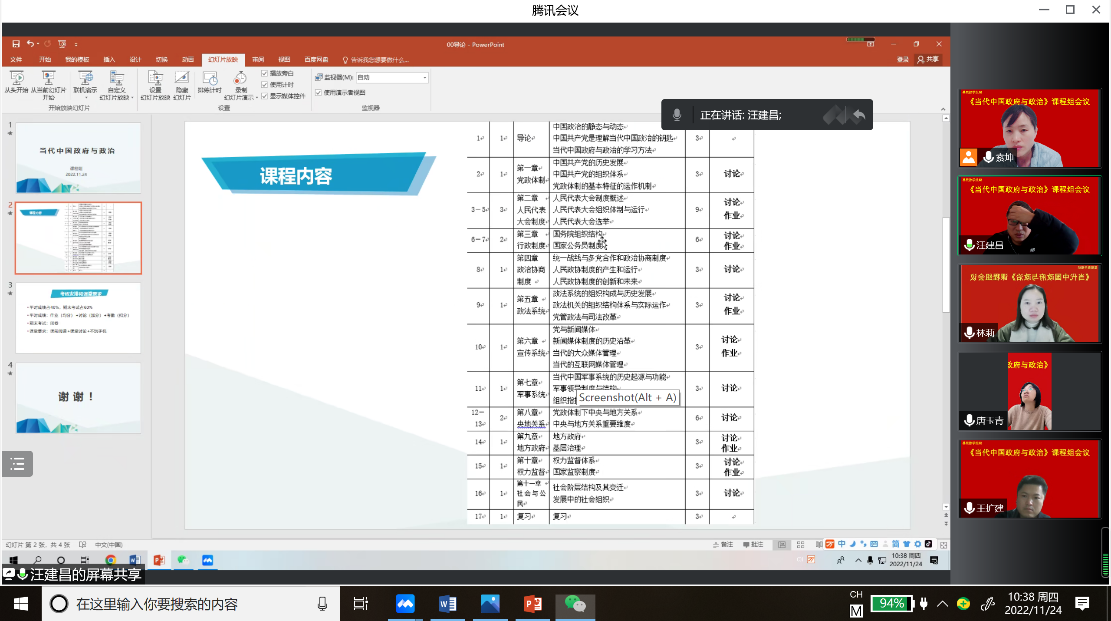The width and height of the screenshot is (1111, 621).
Task: Uncheck the 使用演示者视图 checkbox
Action: (x=318, y=92)
